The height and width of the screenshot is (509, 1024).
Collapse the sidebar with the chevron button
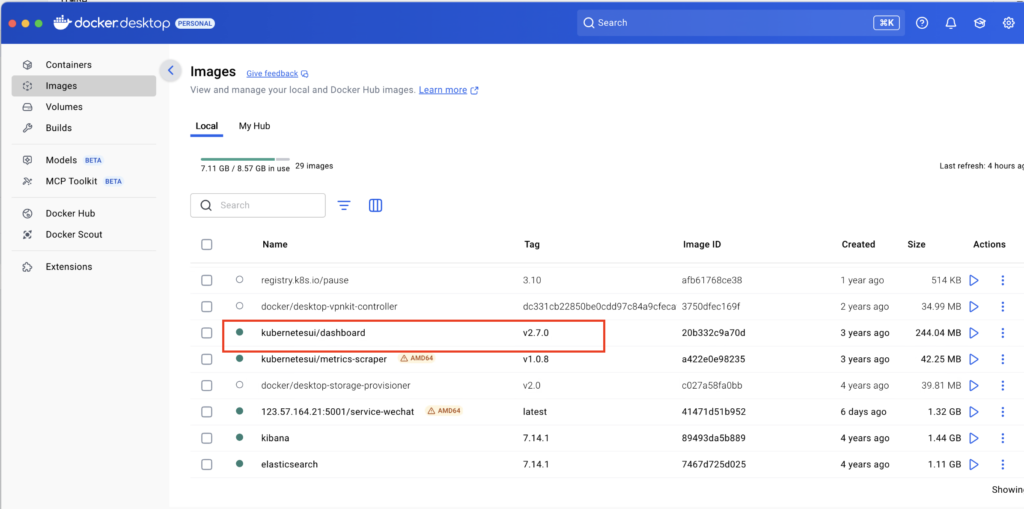pos(170,71)
